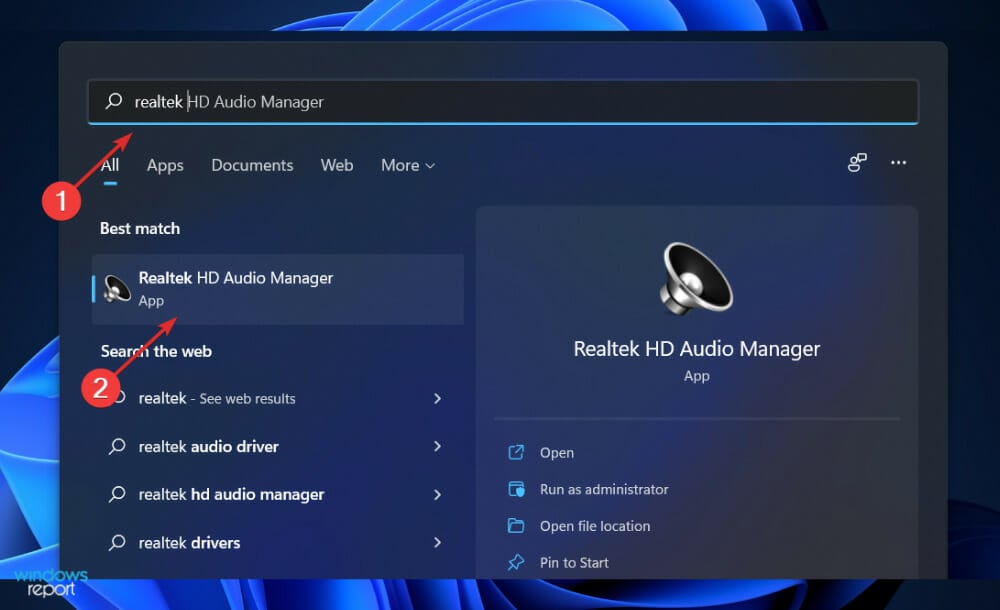Switch to the Documents tab

[x=252, y=165]
